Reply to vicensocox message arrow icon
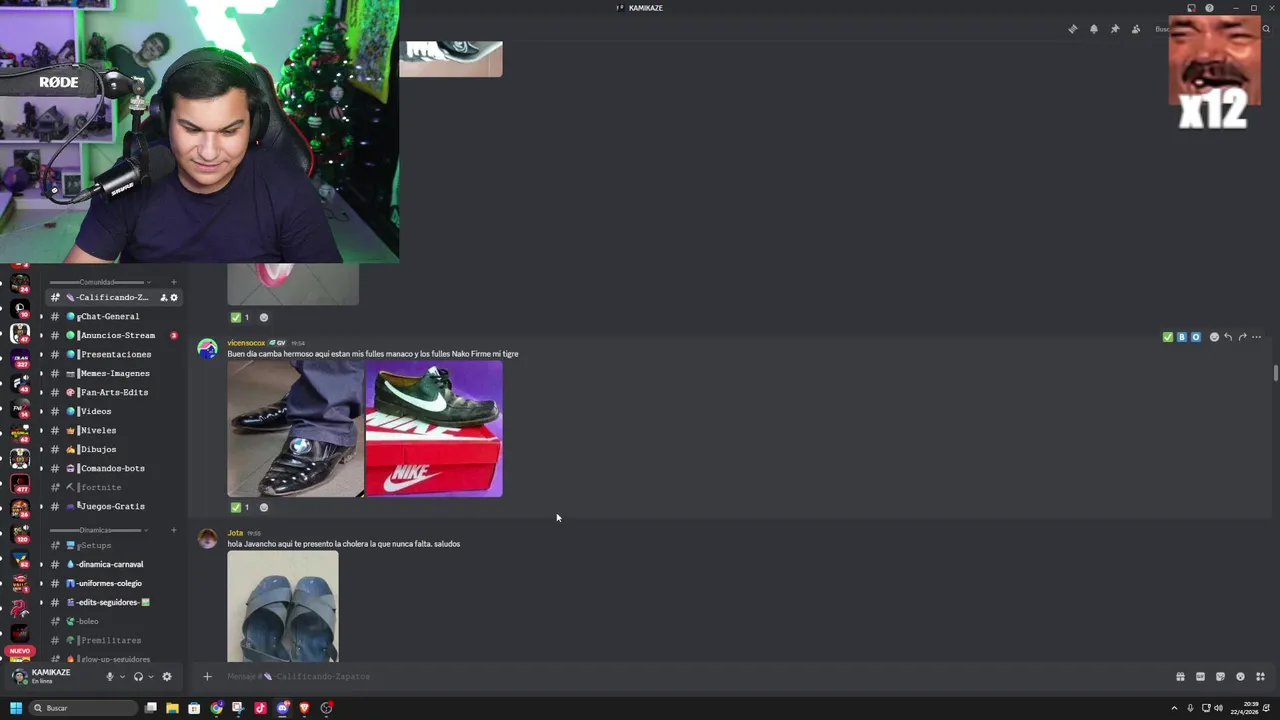Image resolution: width=1280 pixels, height=720 pixels. coord(1228,337)
